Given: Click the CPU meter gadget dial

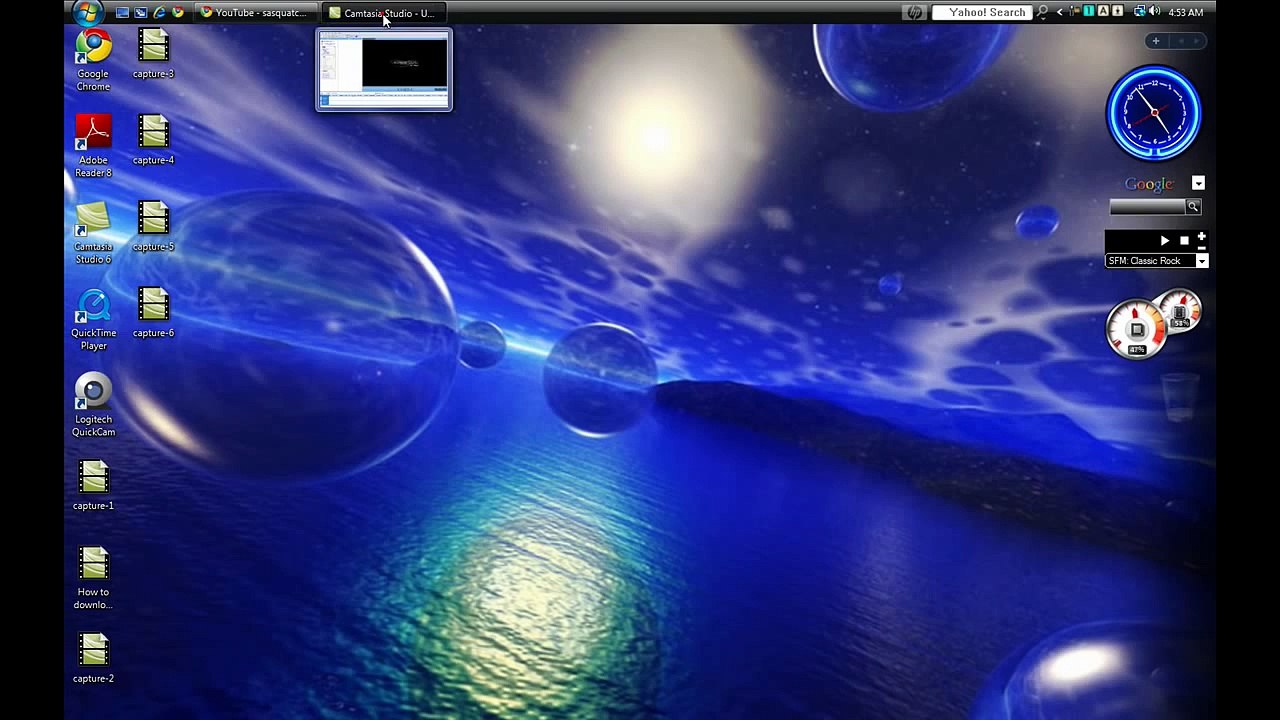Looking at the screenshot, I should 1137,329.
